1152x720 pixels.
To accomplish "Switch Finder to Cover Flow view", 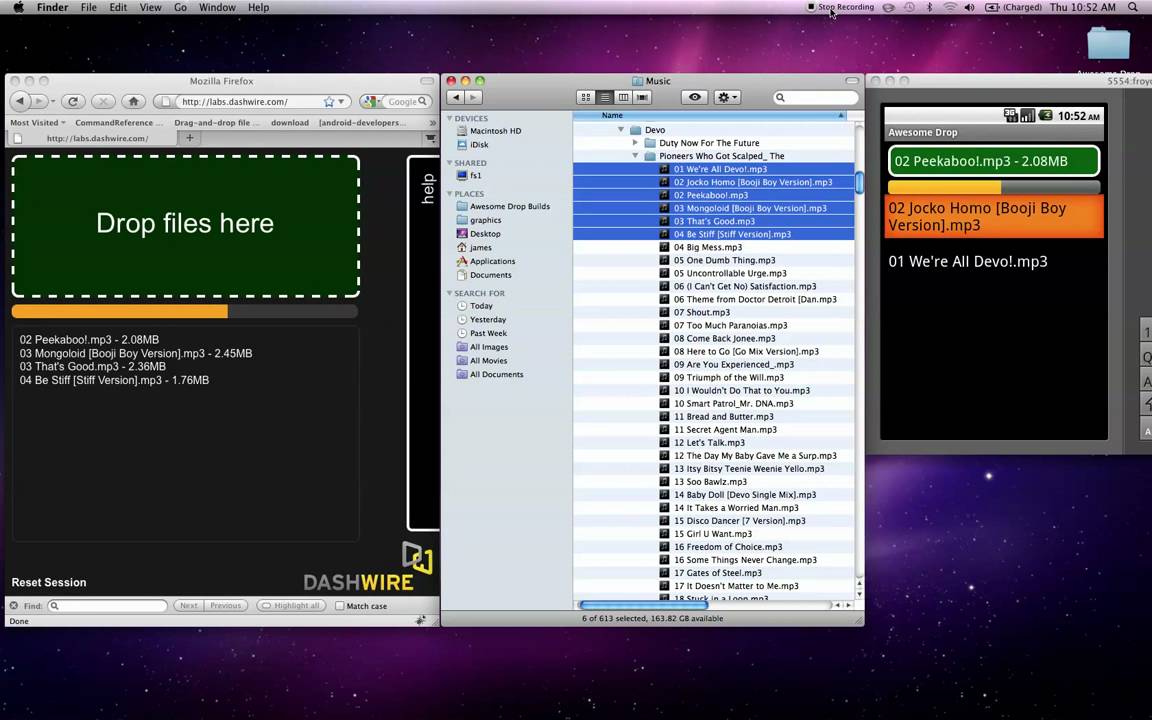I will pos(642,97).
